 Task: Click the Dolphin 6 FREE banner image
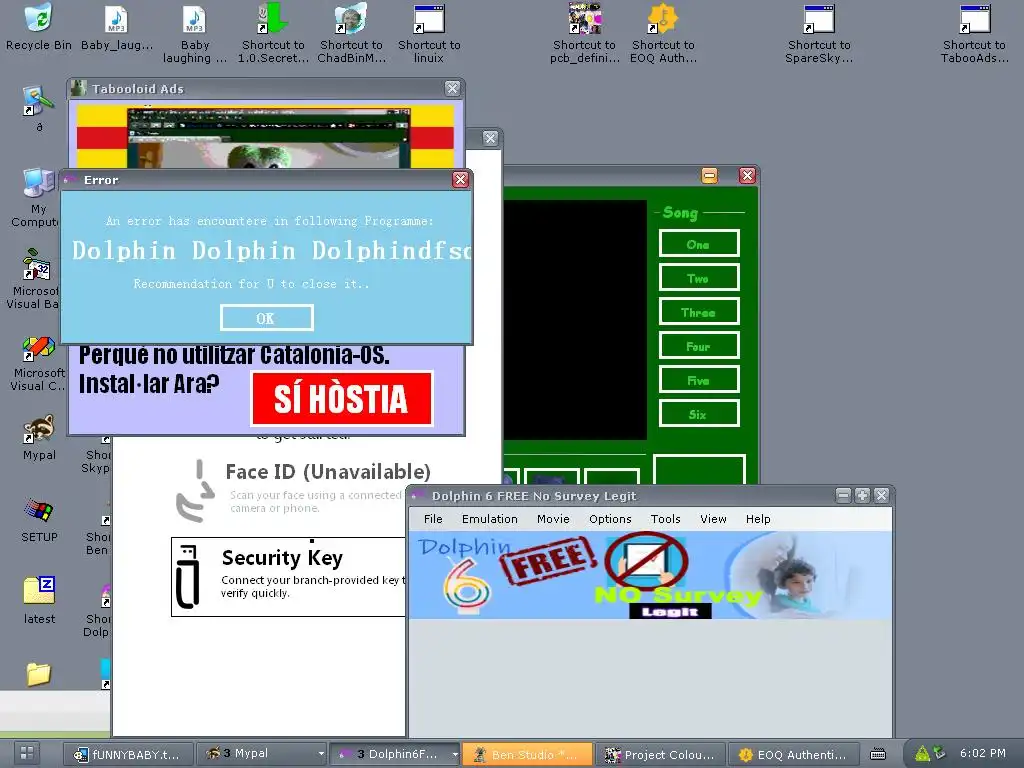tap(650, 575)
